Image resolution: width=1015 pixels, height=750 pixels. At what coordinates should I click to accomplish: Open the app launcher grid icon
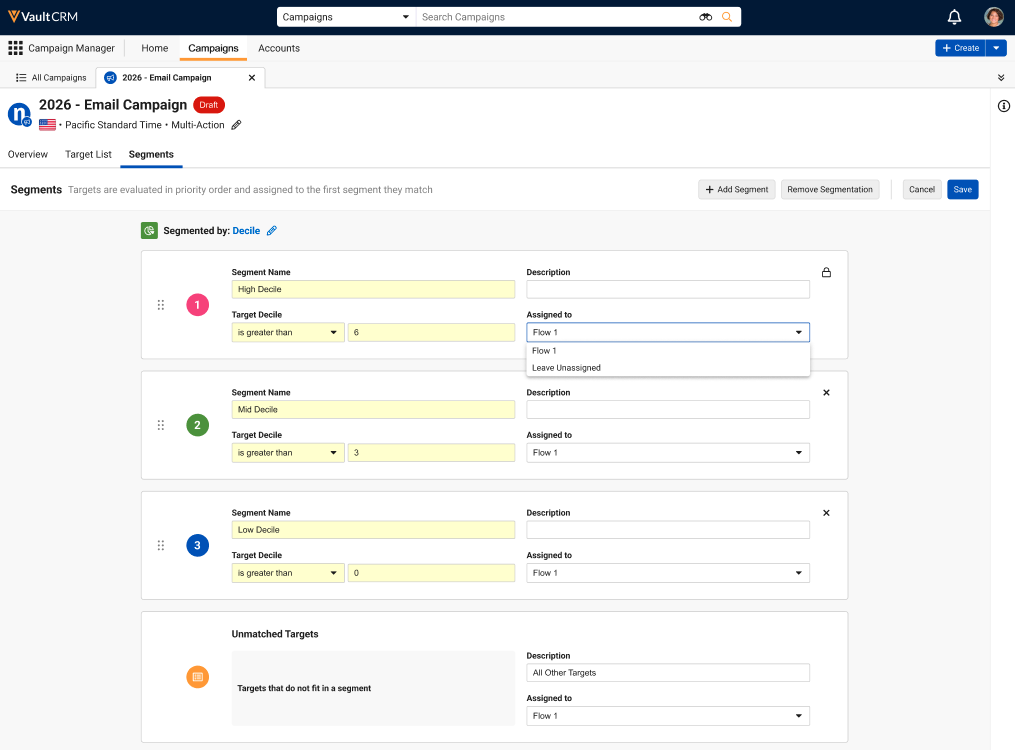point(15,48)
